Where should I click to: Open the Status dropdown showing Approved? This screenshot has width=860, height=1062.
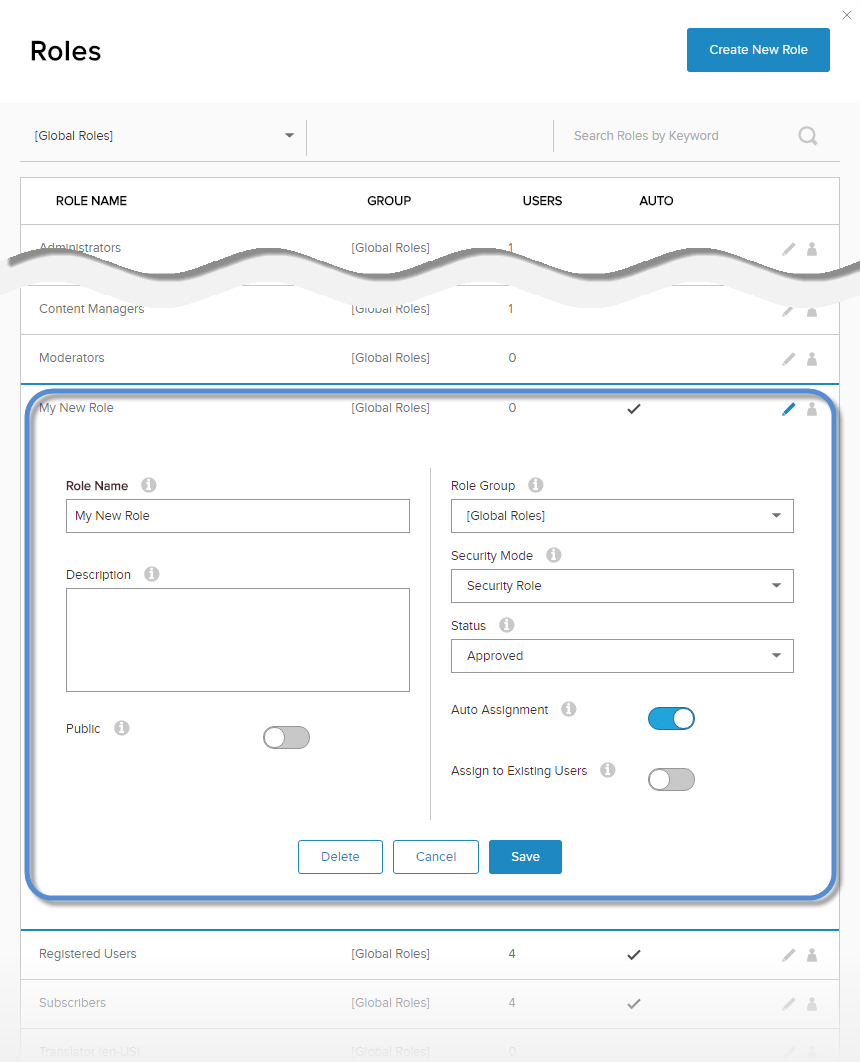click(622, 656)
